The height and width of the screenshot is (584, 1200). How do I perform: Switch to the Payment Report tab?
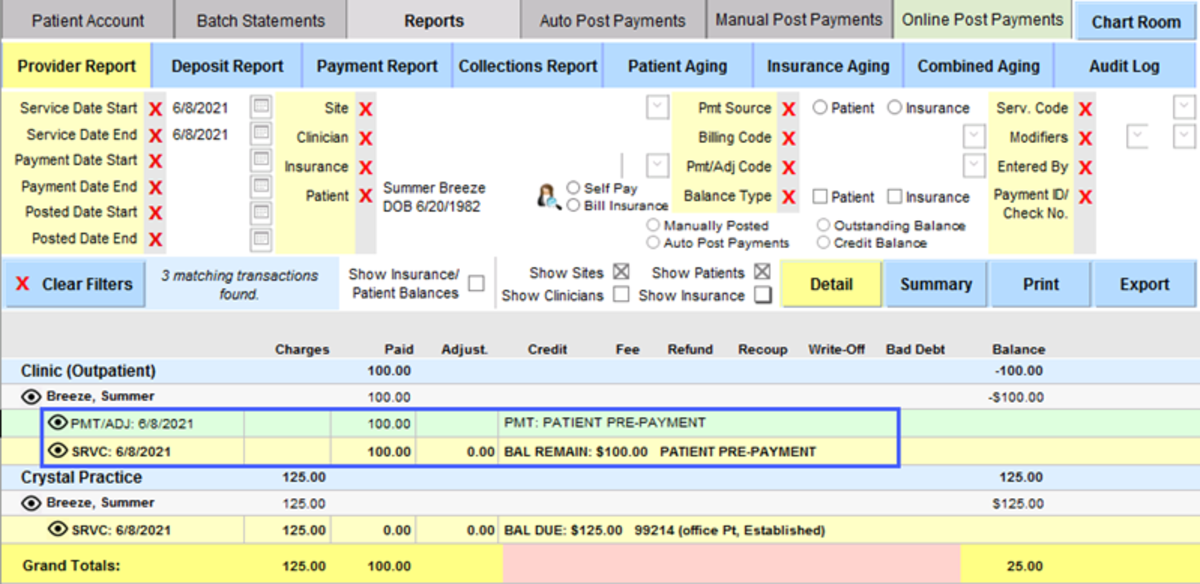377,65
